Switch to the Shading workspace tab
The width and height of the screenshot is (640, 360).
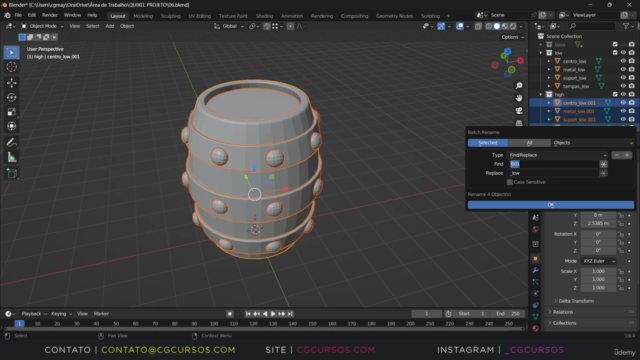point(264,16)
